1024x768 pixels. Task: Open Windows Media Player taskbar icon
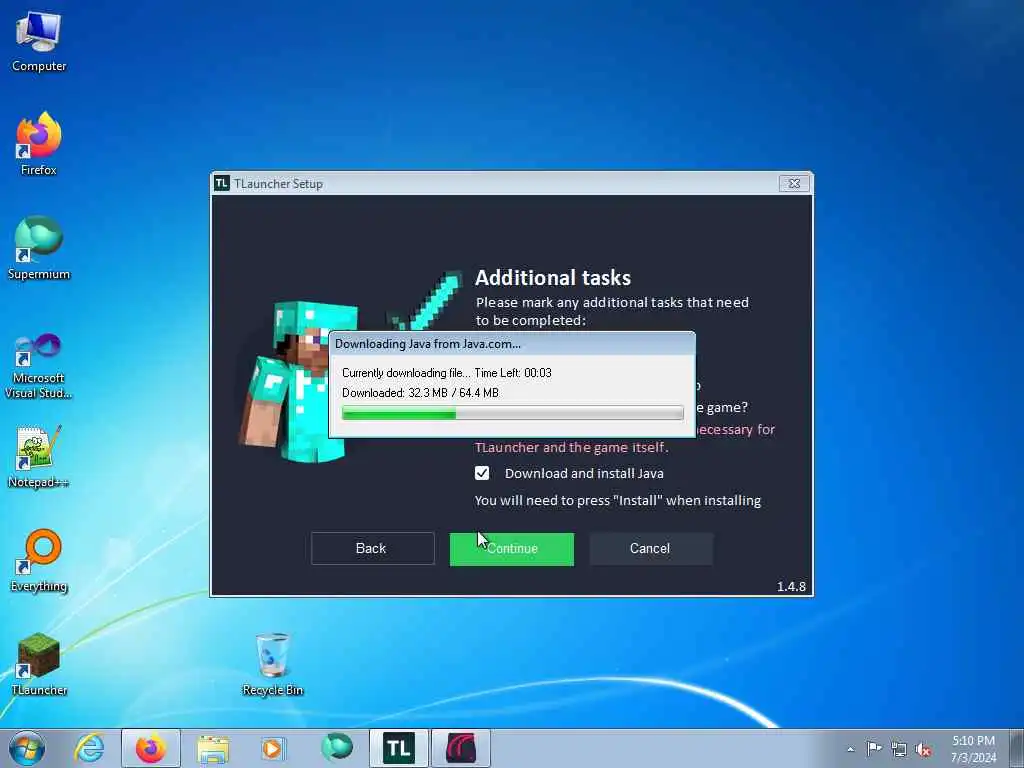[x=274, y=748]
